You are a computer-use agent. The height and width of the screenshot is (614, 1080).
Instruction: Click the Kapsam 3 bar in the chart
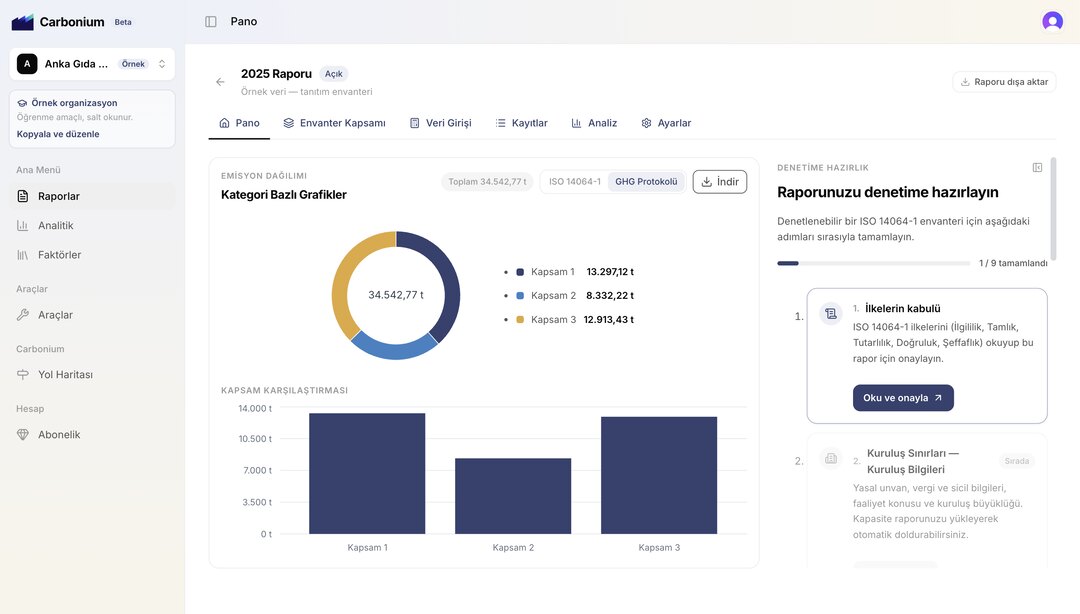659,475
